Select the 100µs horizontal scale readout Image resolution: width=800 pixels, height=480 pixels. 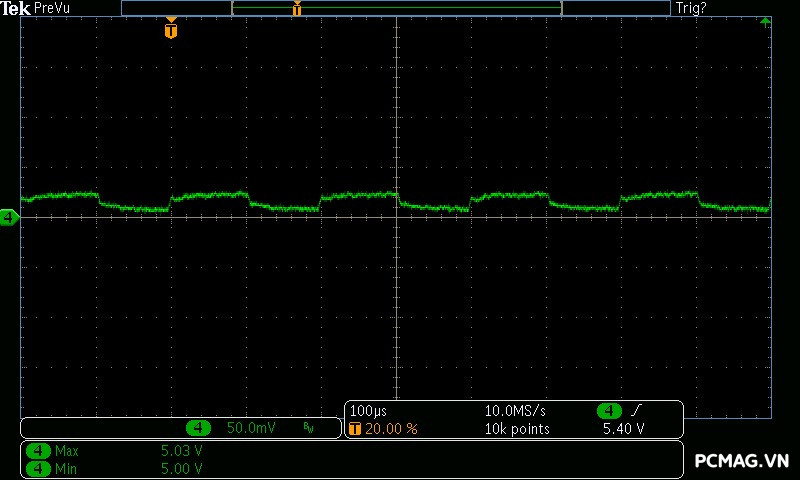pyautogui.click(x=368, y=411)
